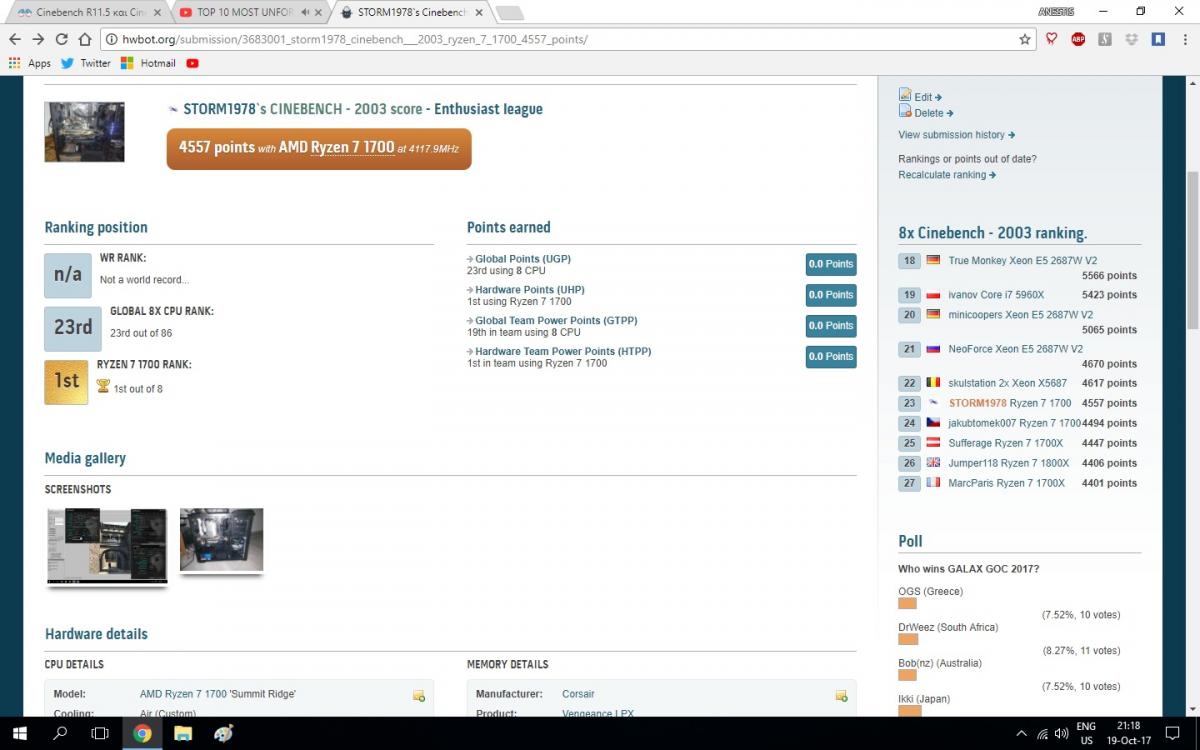Open Windows taskbar search

pyautogui.click(x=60, y=733)
